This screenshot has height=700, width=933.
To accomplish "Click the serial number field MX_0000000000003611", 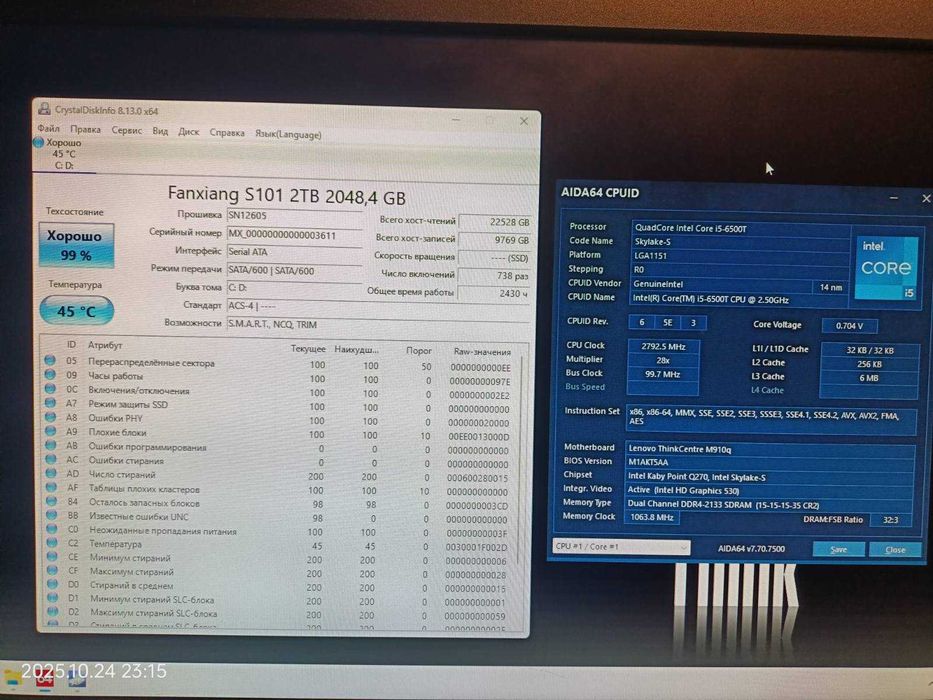I will coord(295,235).
